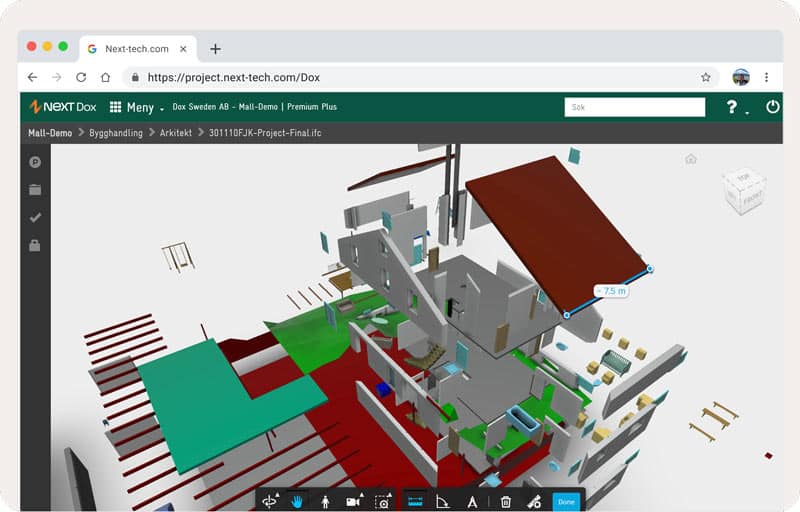
Task: Switch to first-person walk mode
Action: [325, 502]
